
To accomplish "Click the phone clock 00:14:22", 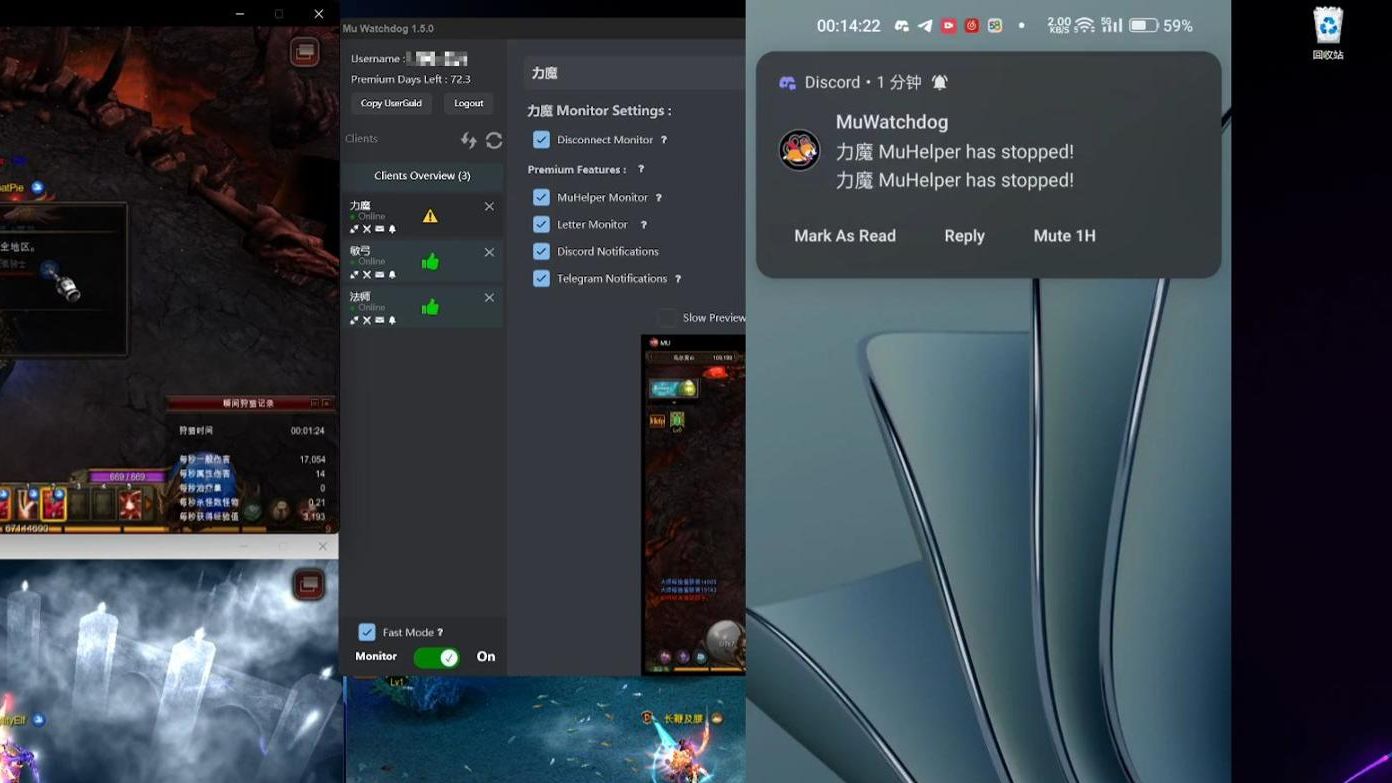I will click(848, 26).
